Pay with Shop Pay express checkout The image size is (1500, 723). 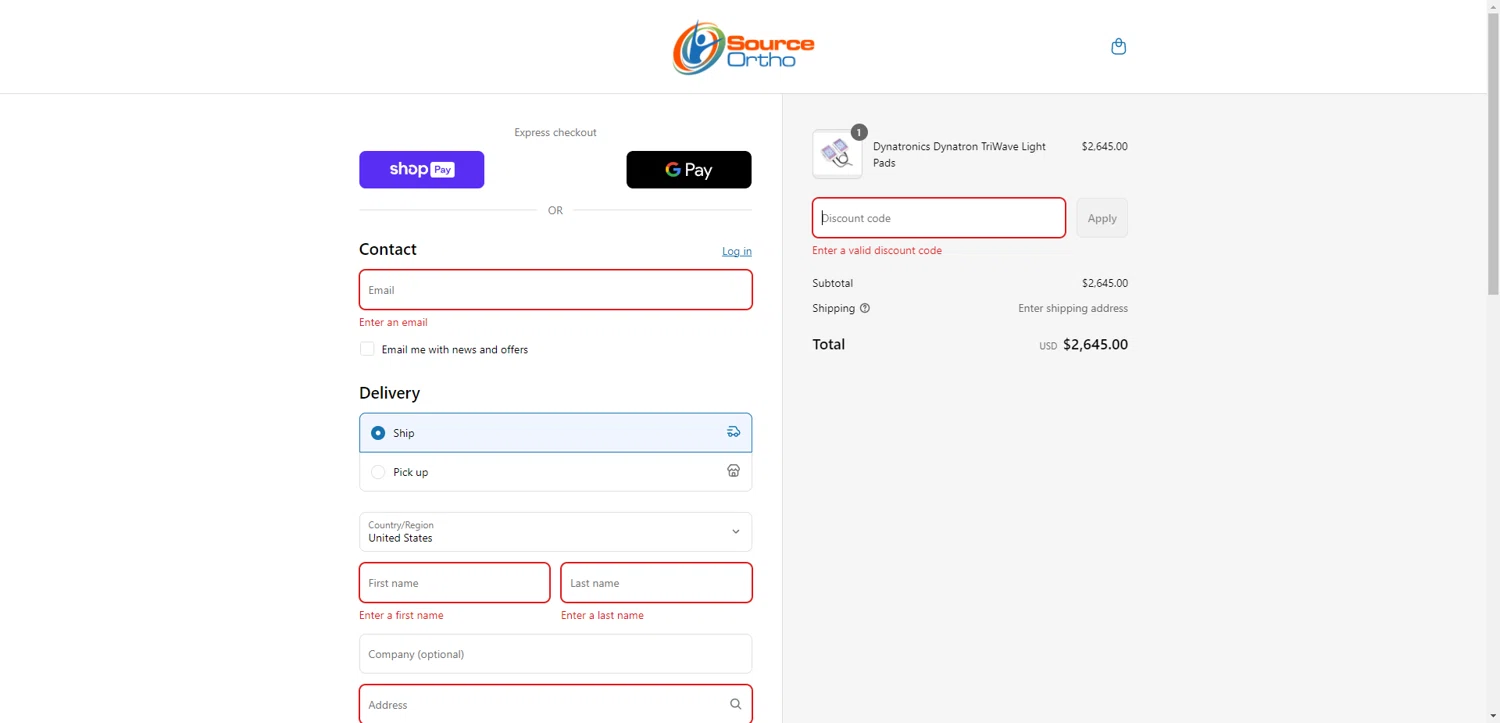[422, 170]
